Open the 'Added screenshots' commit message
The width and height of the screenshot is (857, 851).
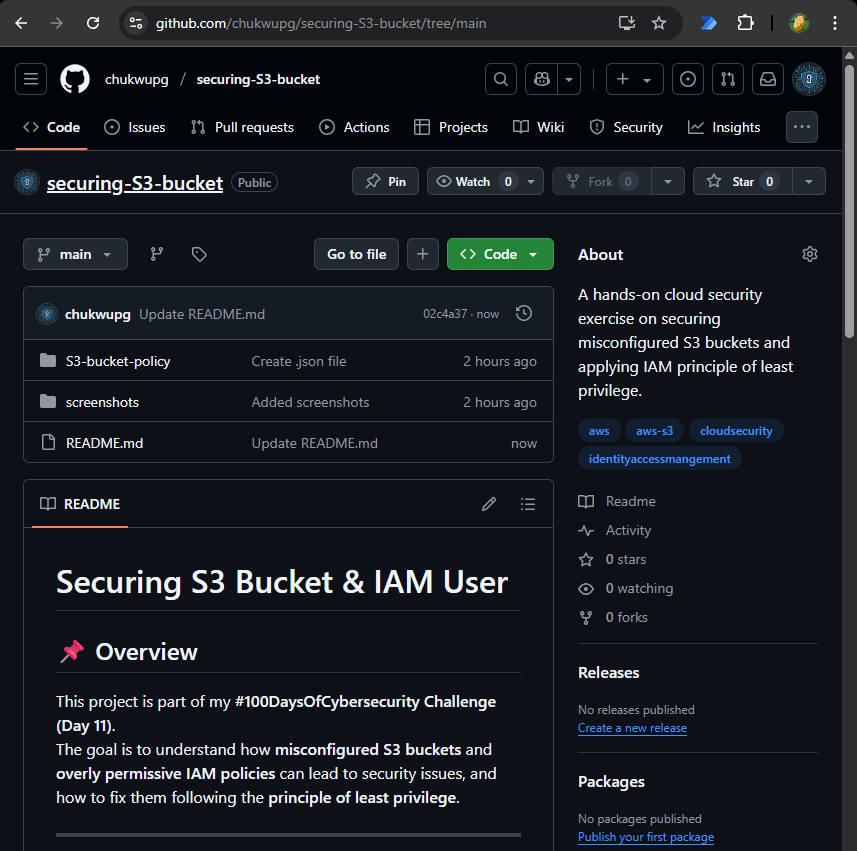coord(310,402)
